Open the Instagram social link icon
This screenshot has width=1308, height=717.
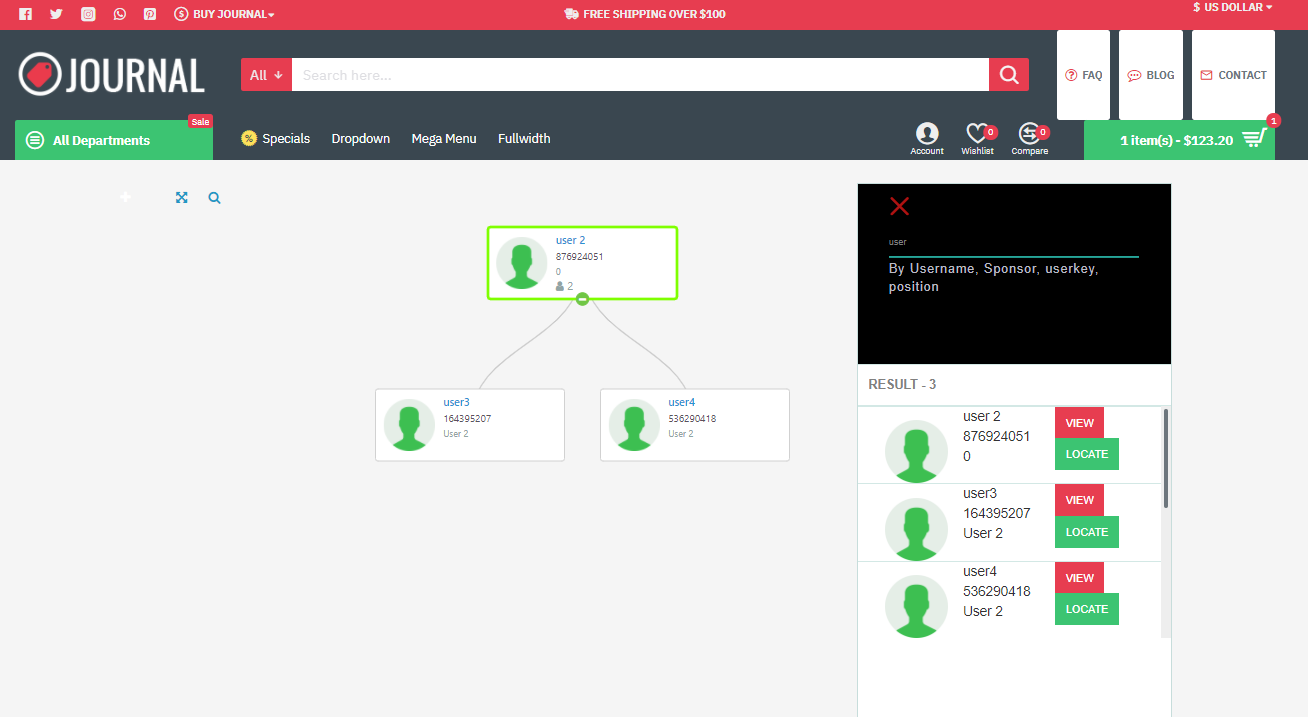(88, 14)
